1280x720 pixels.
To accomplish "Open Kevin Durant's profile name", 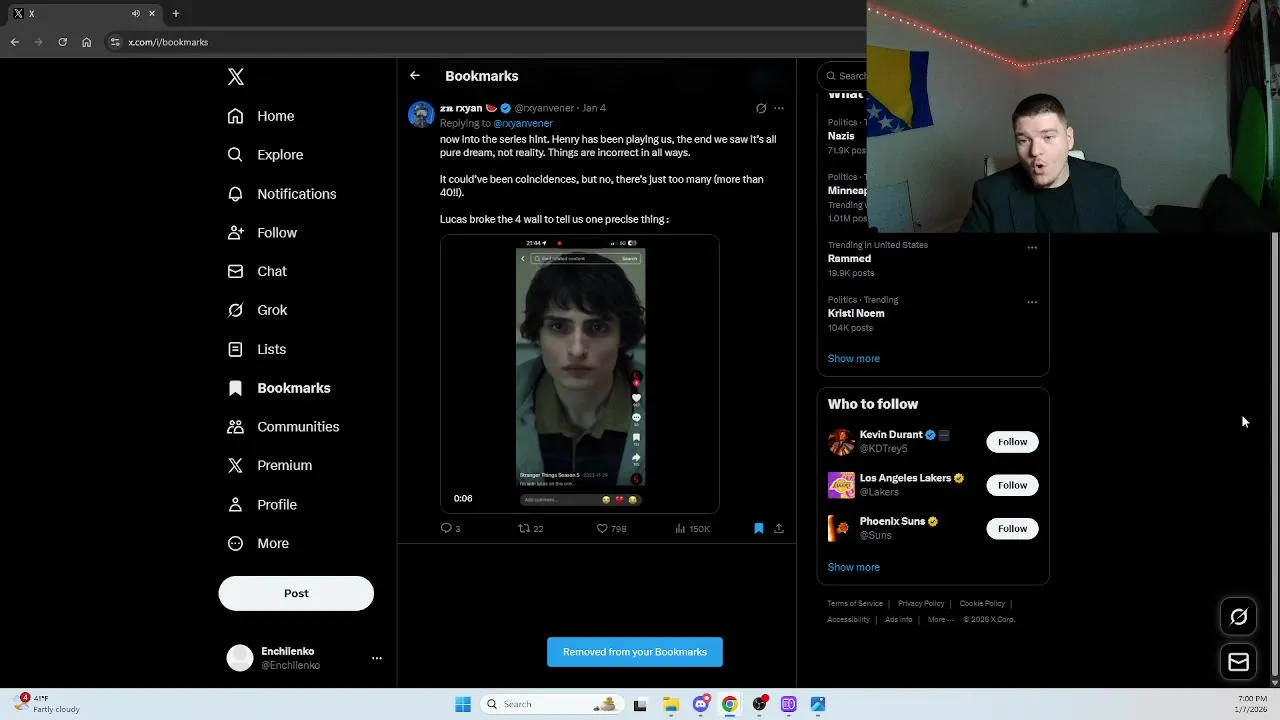I will pos(891,435).
